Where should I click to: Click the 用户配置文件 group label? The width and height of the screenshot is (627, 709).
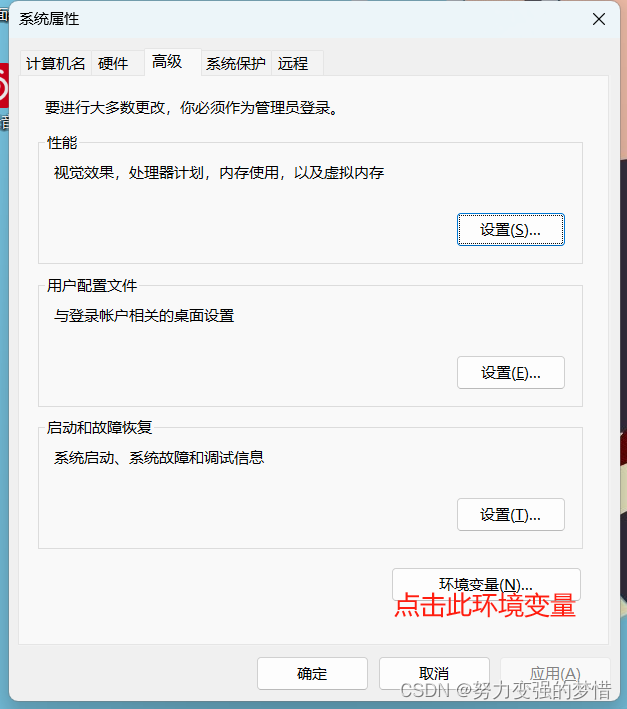pyautogui.click(x=92, y=285)
